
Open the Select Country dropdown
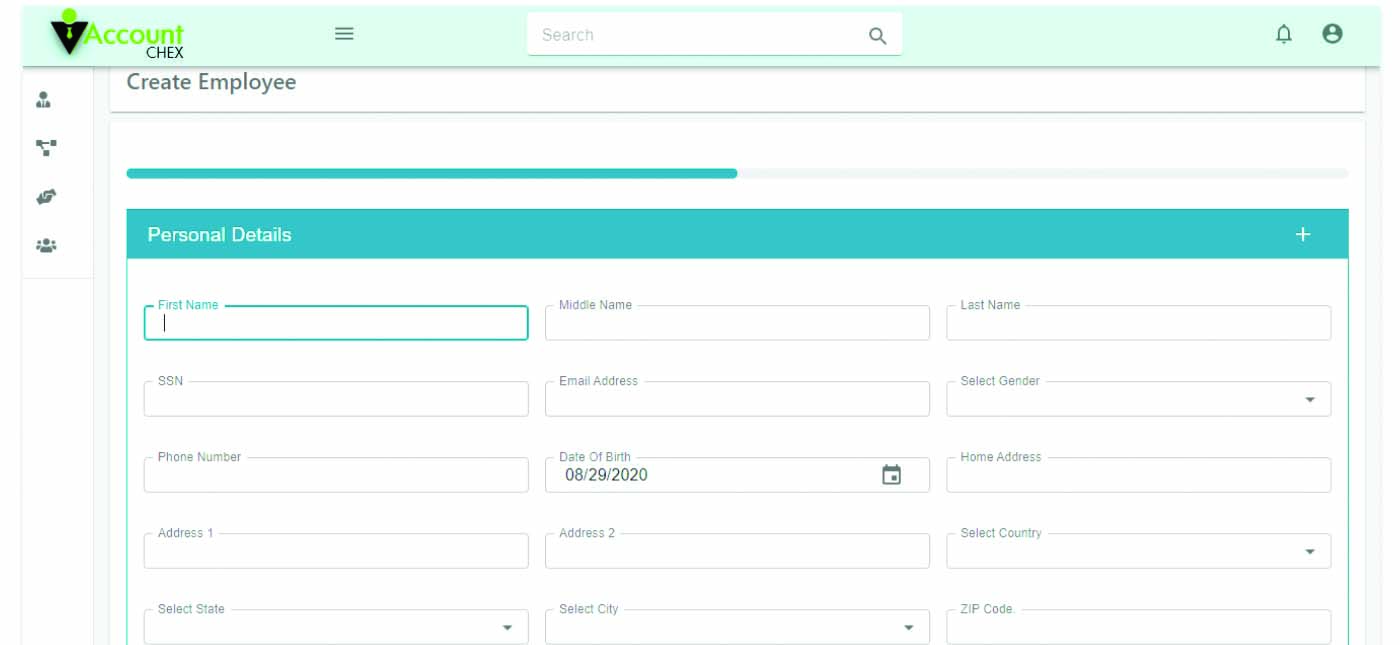tap(1138, 551)
